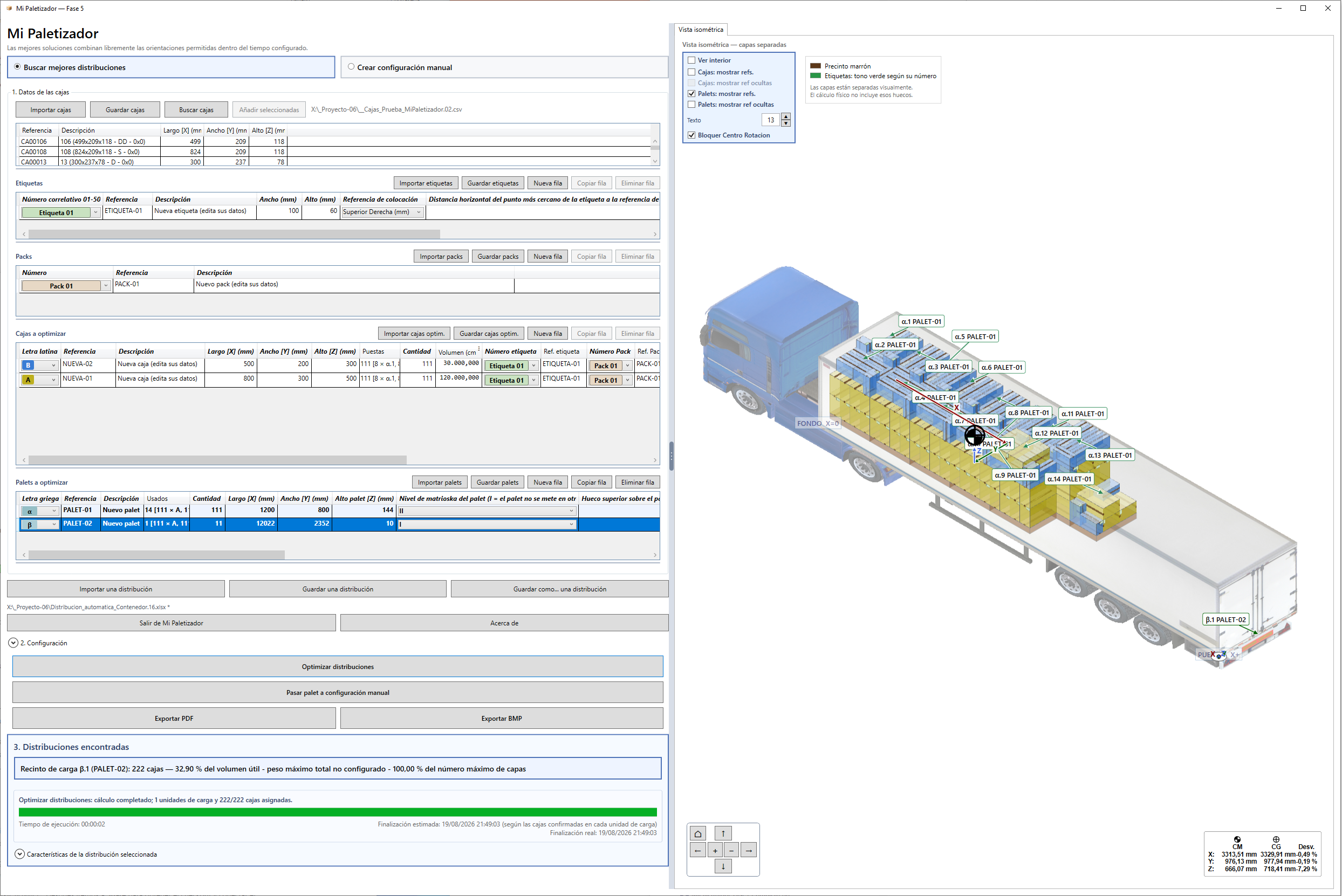The height and width of the screenshot is (896, 1342).
Task: Click Guardar una distribución button
Action: pos(338,589)
